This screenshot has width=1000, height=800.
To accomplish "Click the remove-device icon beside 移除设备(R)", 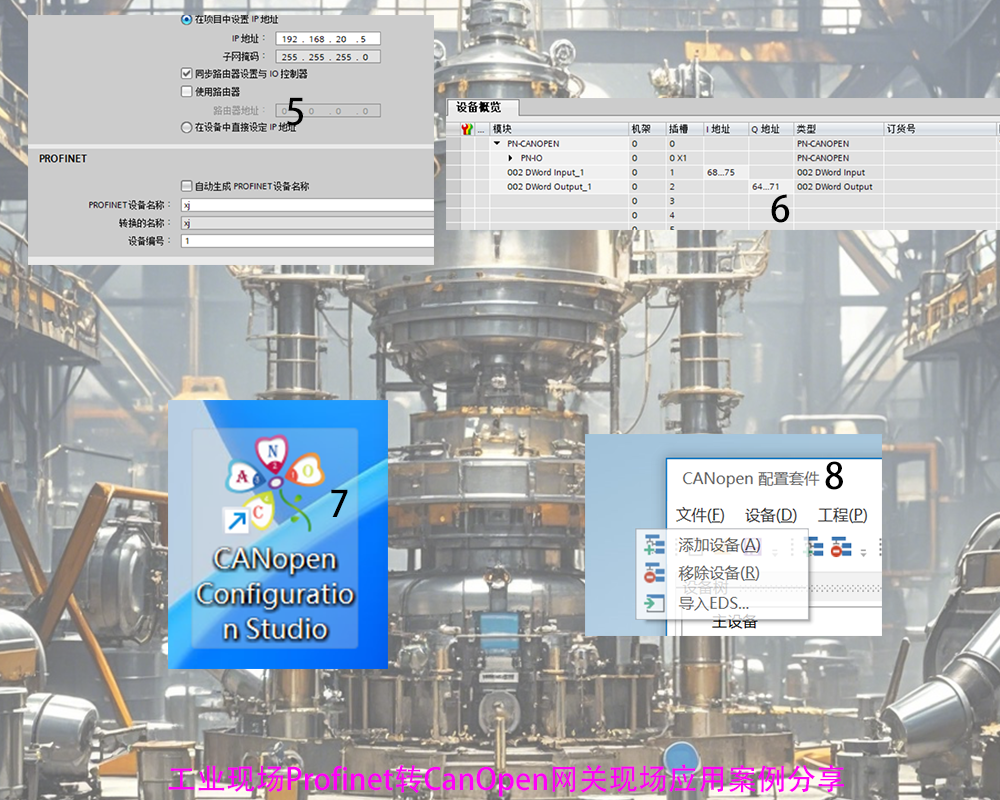I will coord(654,573).
